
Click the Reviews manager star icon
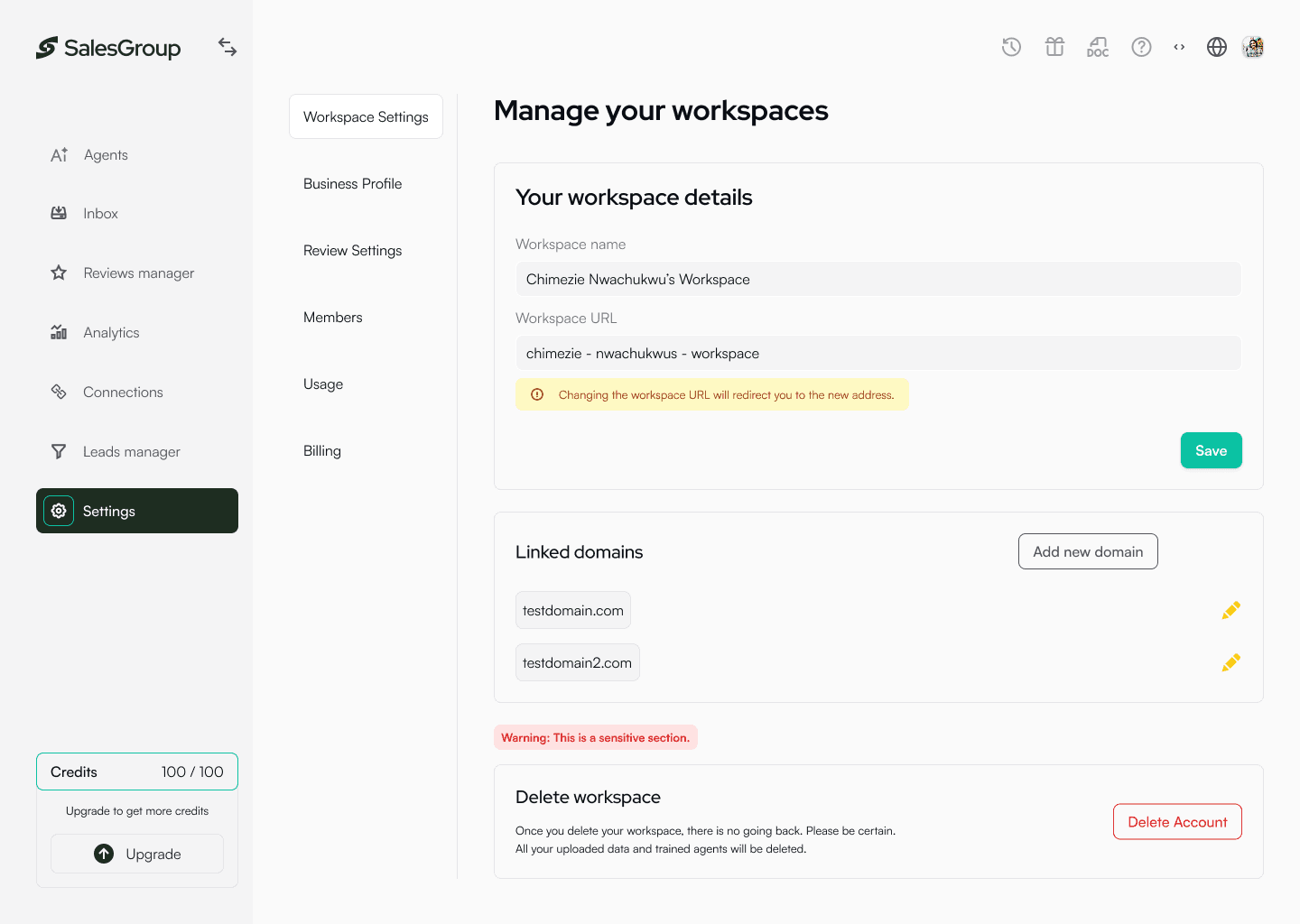click(59, 273)
